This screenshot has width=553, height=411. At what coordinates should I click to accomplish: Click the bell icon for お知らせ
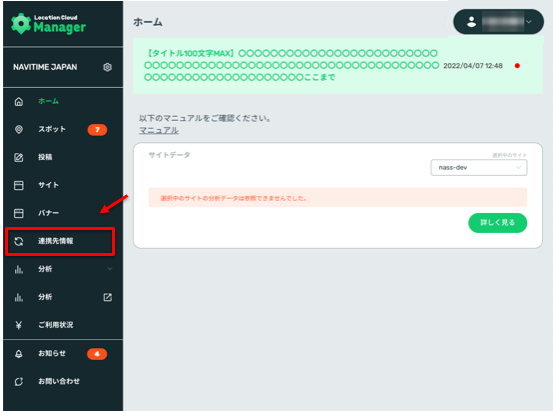coord(19,353)
